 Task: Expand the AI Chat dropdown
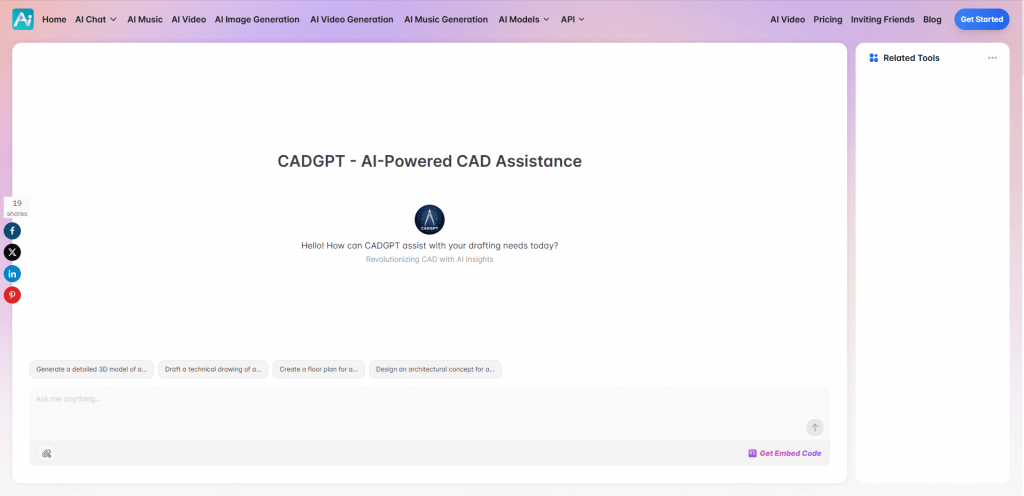(96, 20)
